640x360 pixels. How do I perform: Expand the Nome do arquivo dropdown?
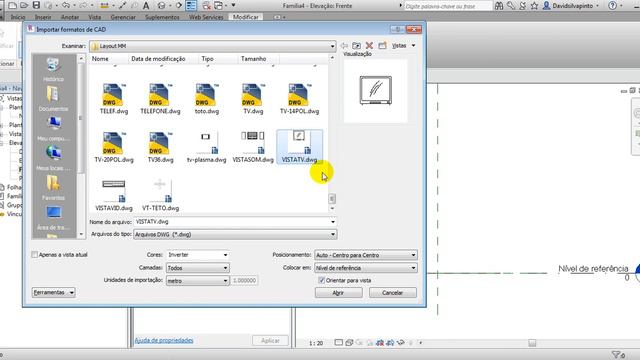click(333, 222)
